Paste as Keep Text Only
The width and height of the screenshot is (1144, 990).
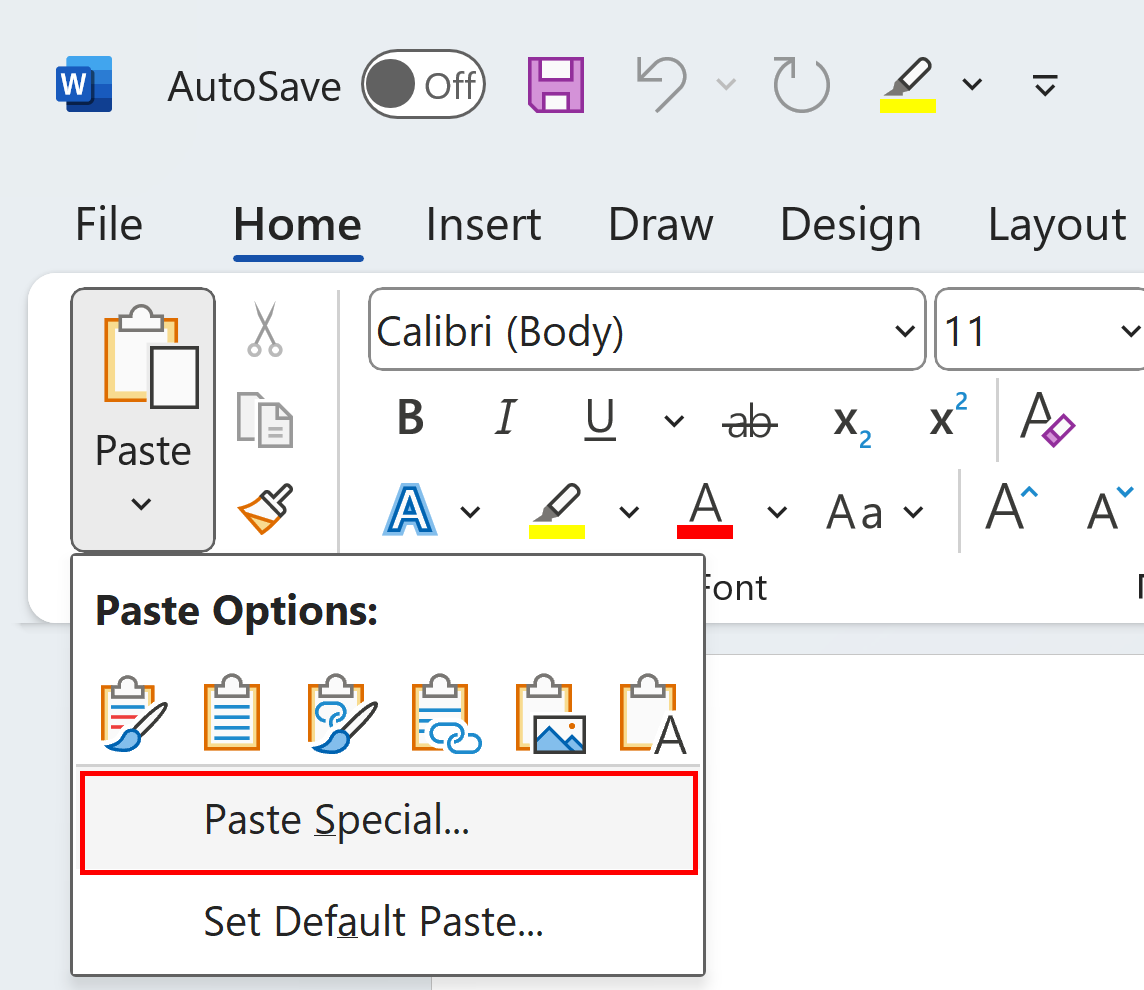pos(652,713)
